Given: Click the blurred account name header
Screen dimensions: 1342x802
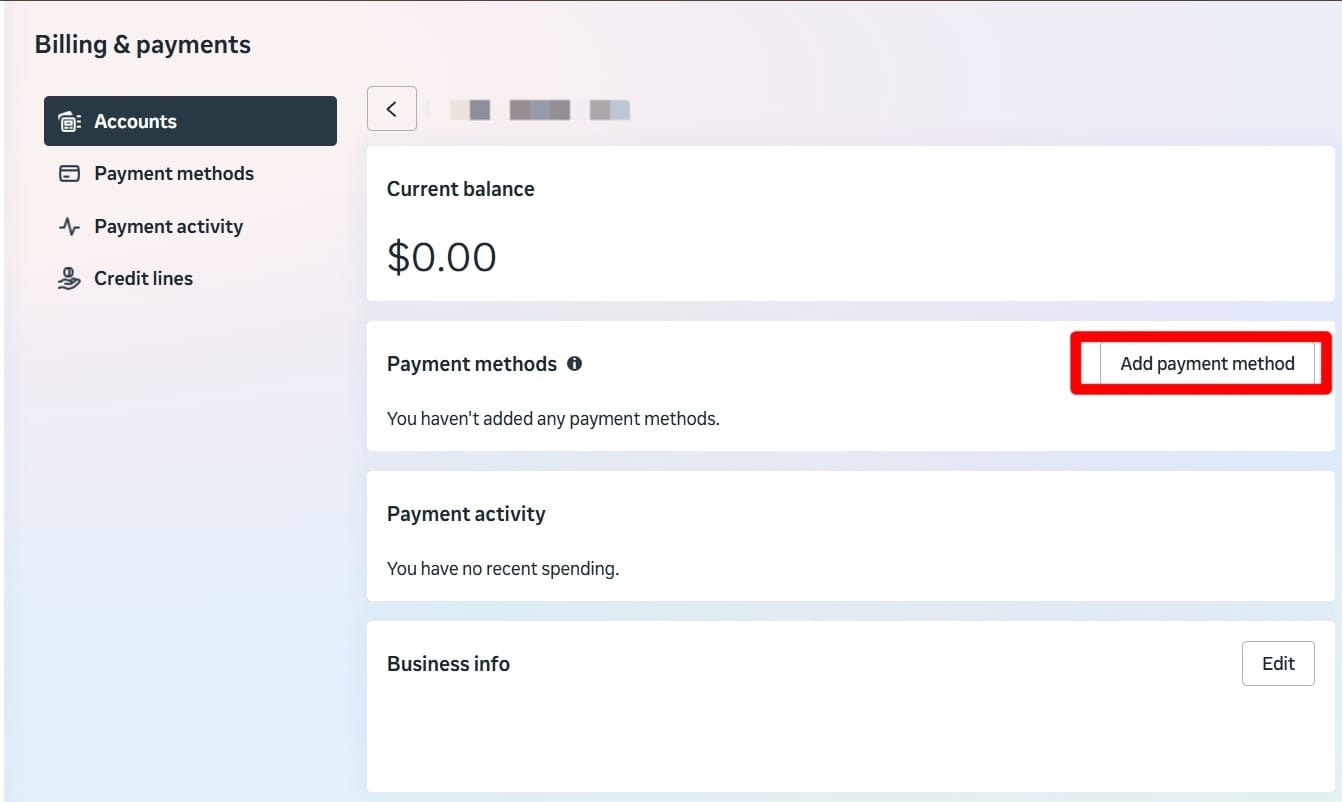Looking at the screenshot, I should (x=530, y=109).
